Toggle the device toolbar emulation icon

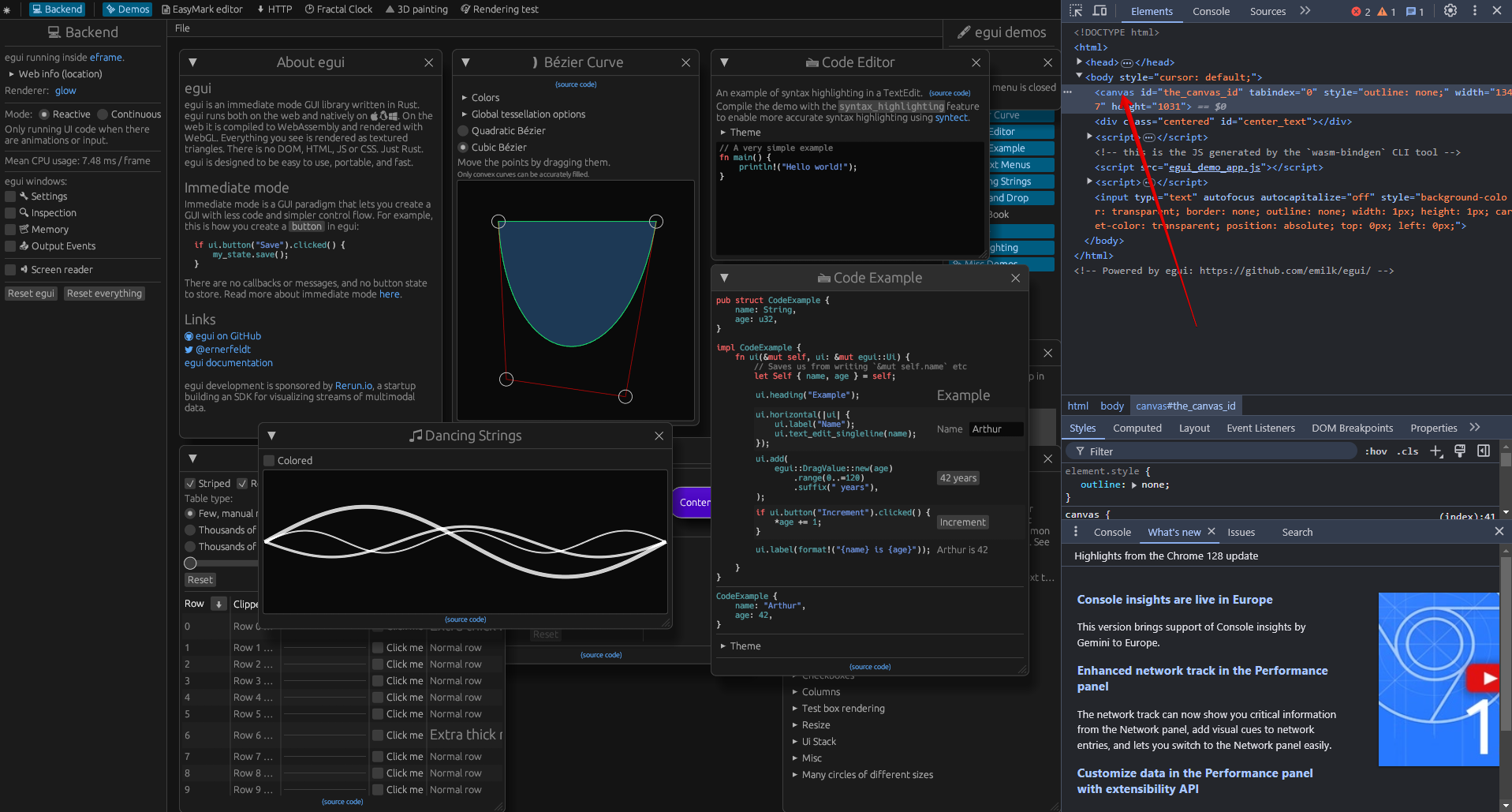pos(1099,11)
